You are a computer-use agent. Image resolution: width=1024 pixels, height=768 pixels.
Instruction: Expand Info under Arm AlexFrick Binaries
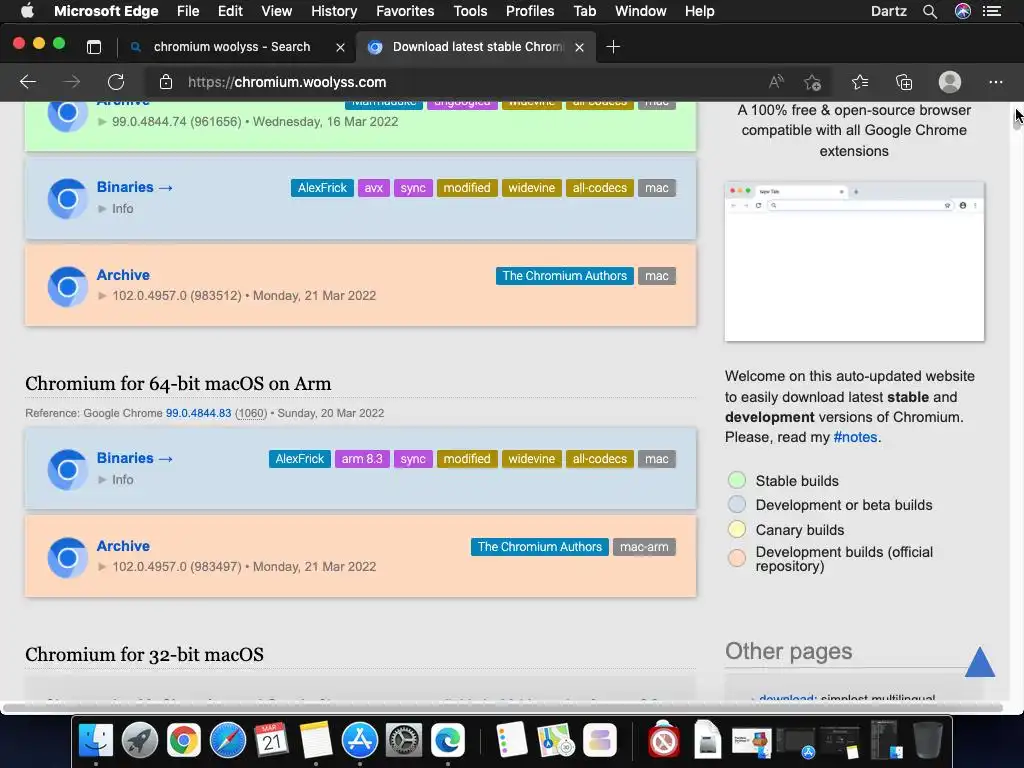click(x=116, y=479)
